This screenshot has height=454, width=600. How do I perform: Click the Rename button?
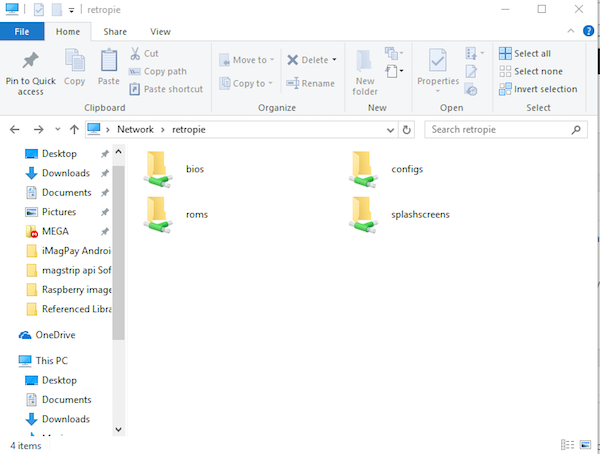(x=310, y=83)
